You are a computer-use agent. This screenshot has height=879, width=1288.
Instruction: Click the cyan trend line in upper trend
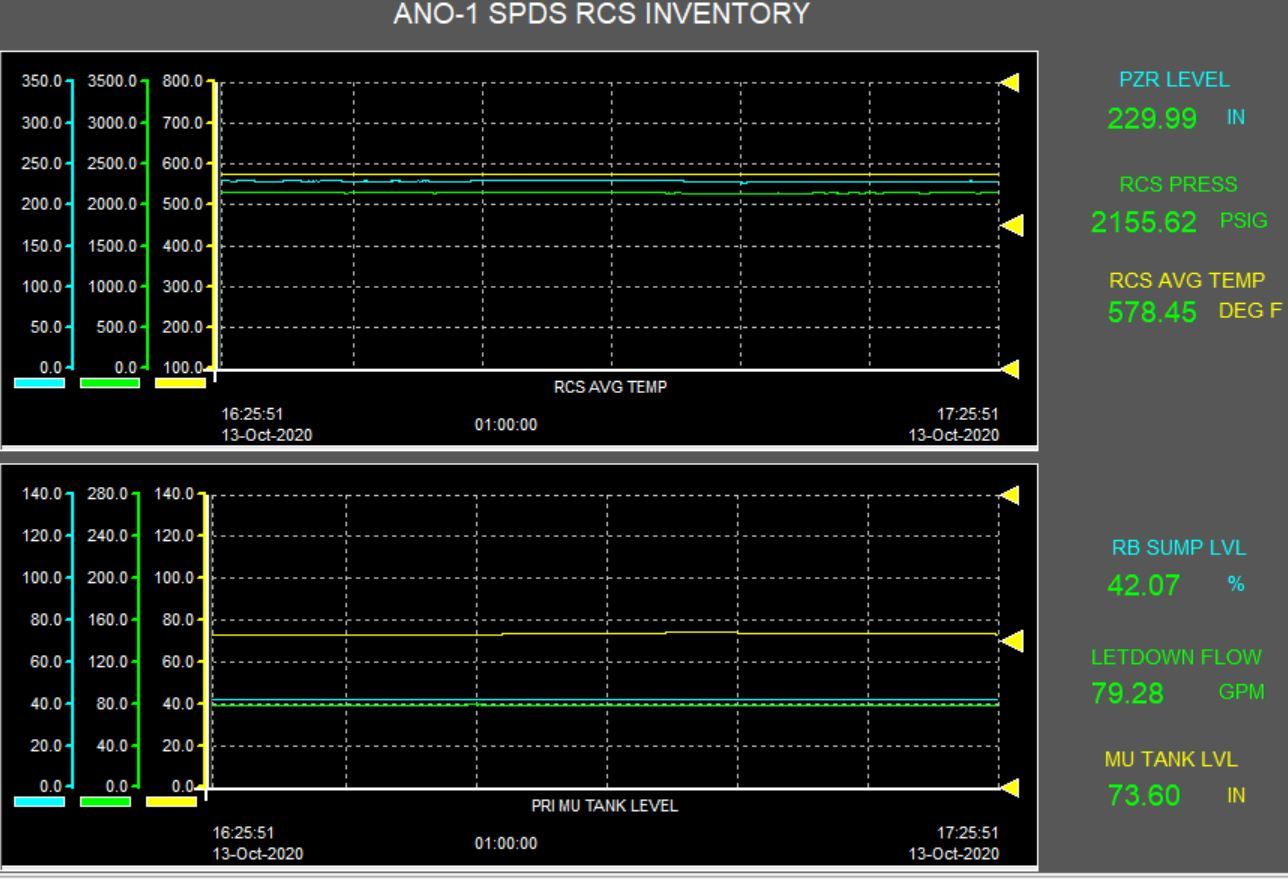coord(608,182)
